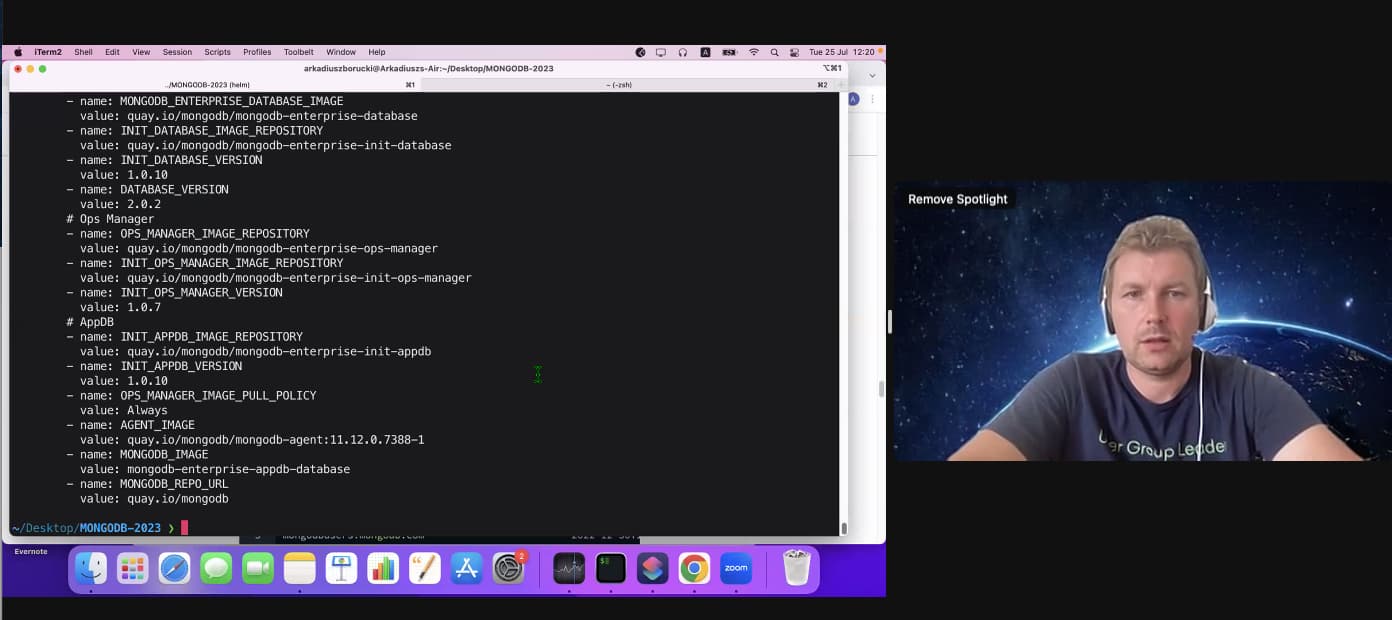
Task: Open Finder from the dock
Action: click(91, 568)
